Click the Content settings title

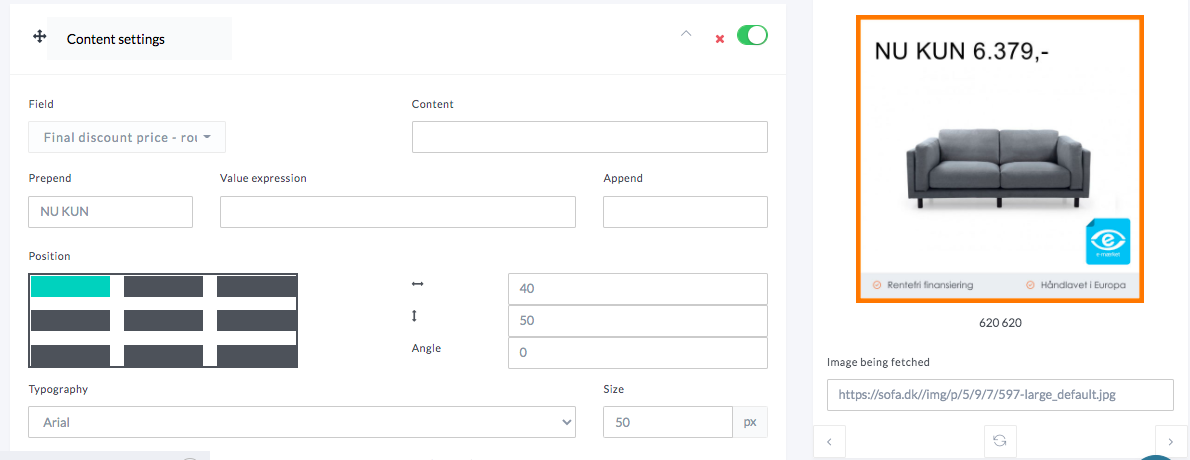tap(115, 39)
